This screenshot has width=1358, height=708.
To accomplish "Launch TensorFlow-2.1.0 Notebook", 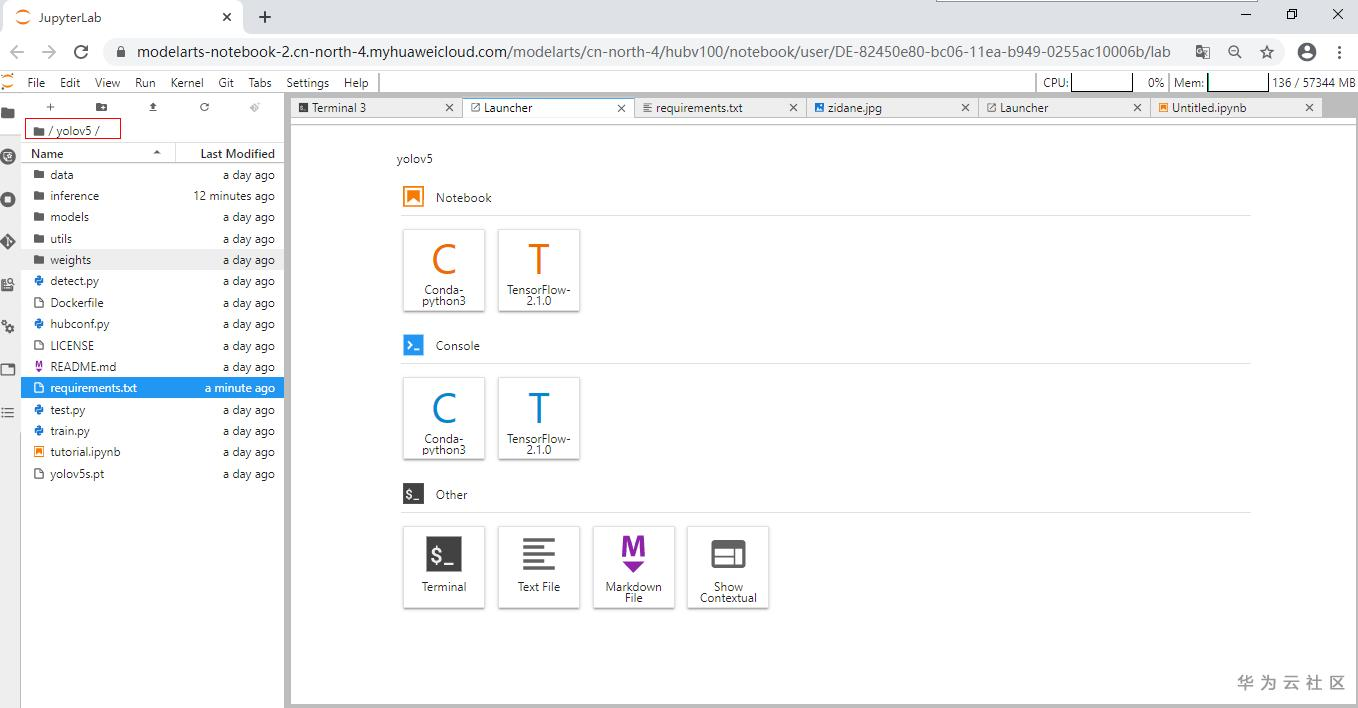I will pos(539,270).
